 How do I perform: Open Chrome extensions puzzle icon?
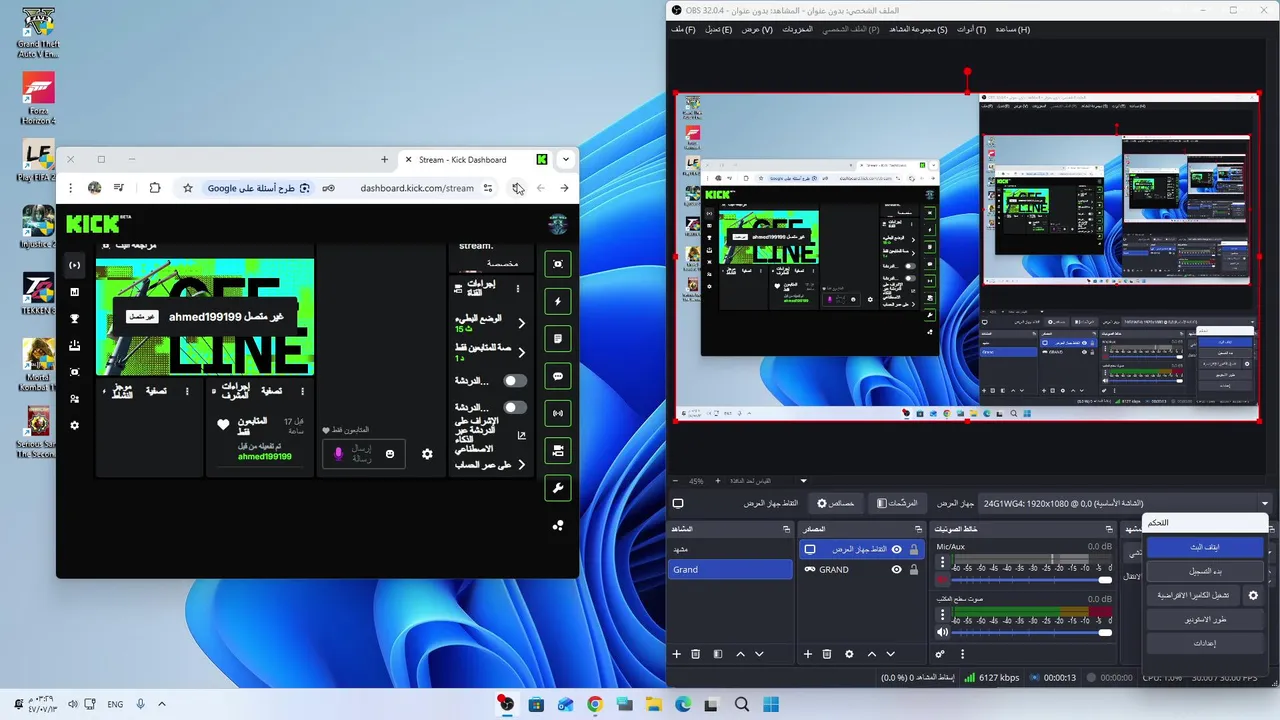point(155,187)
